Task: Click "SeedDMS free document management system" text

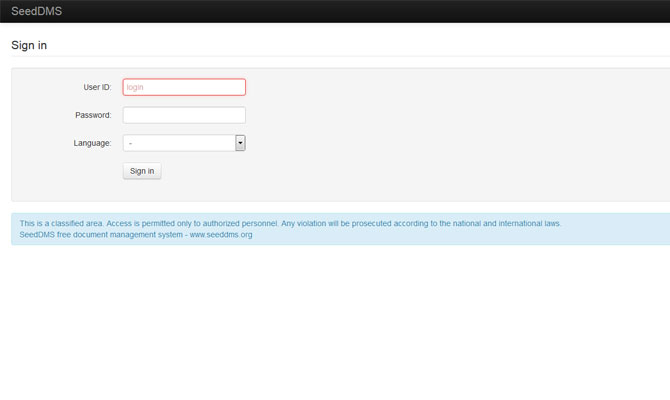Action: (x=100, y=235)
